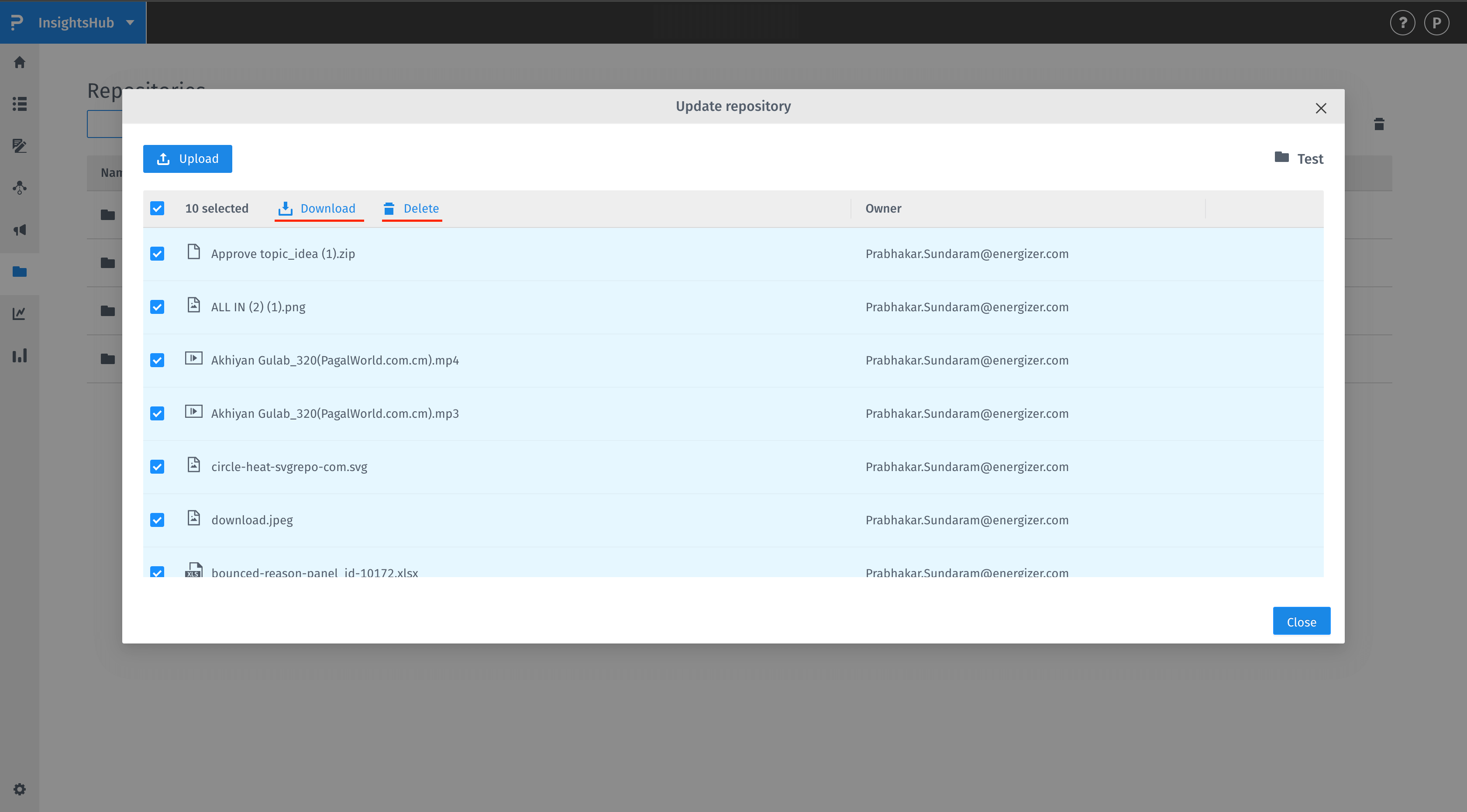Screen dimensions: 1467x812
Task: Untick the download.jpeg file checkbox
Action: [x=157, y=520]
